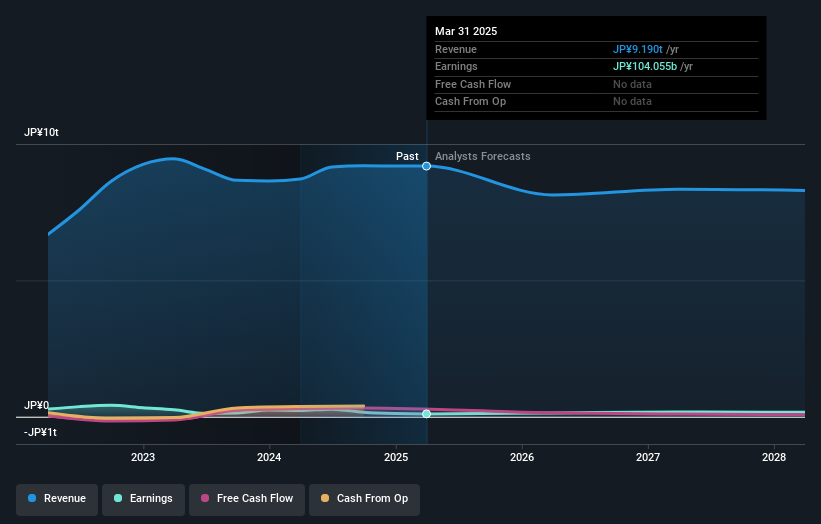Click the tooltip 'Earnings' row label
821x524 pixels.
click(456, 66)
